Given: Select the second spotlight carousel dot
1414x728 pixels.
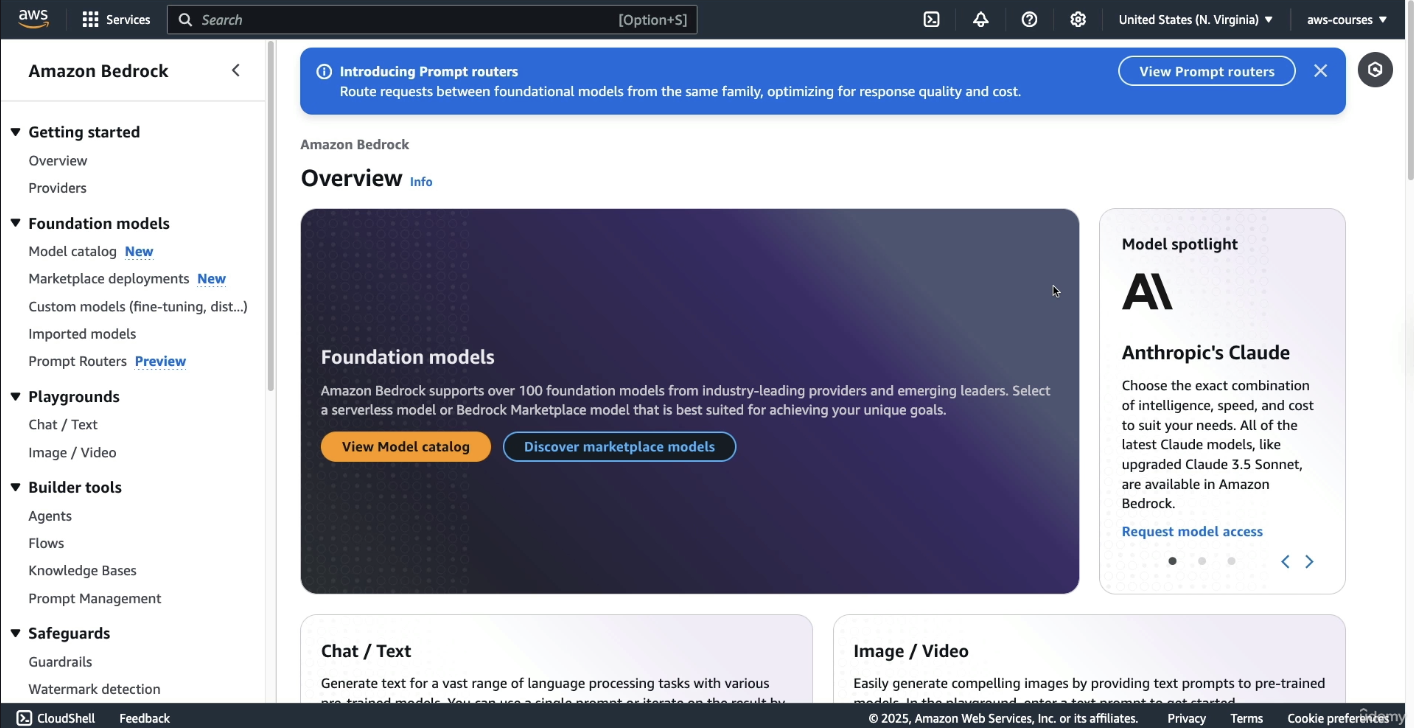Looking at the screenshot, I should (1202, 561).
